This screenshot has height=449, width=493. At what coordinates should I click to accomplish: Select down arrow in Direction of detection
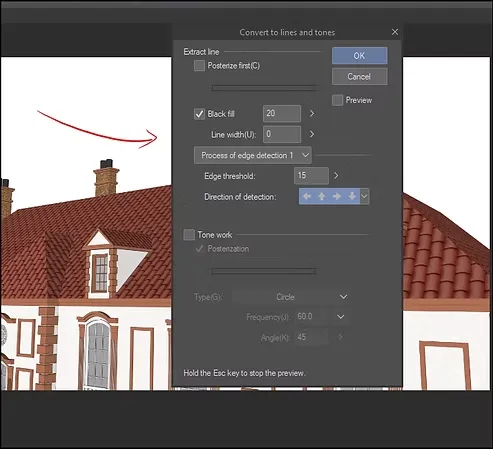point(352,196)
